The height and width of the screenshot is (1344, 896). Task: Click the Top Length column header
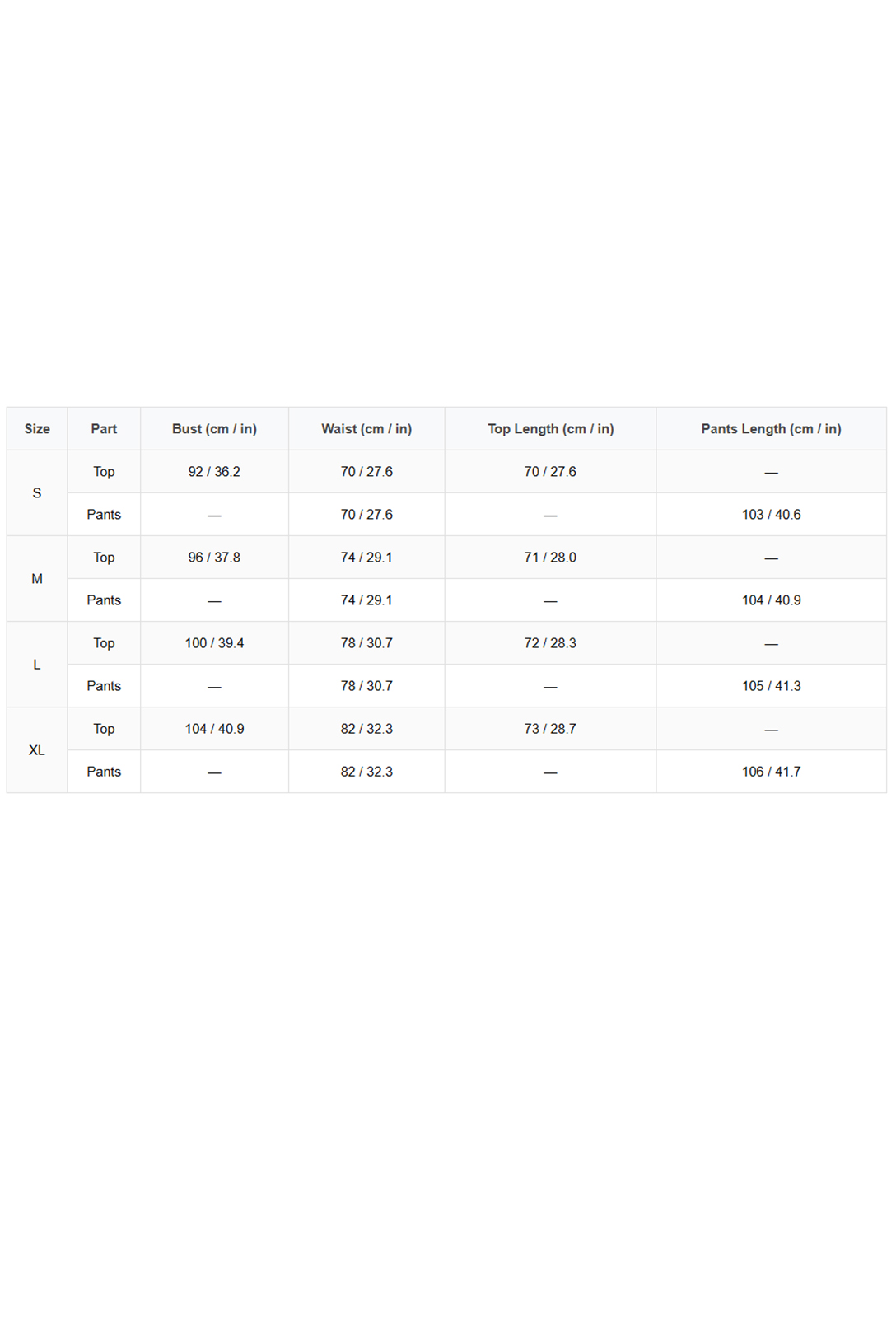[x=550, y=429]
